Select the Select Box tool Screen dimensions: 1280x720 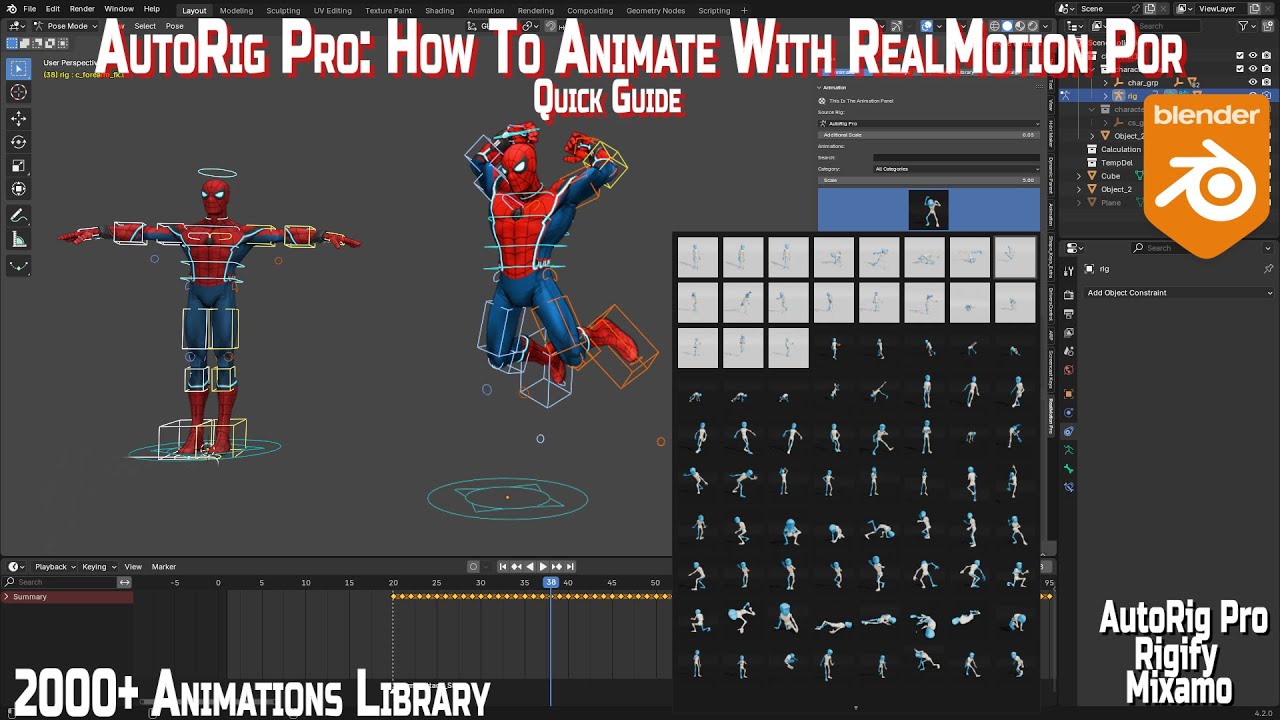(x=18, y=69)
